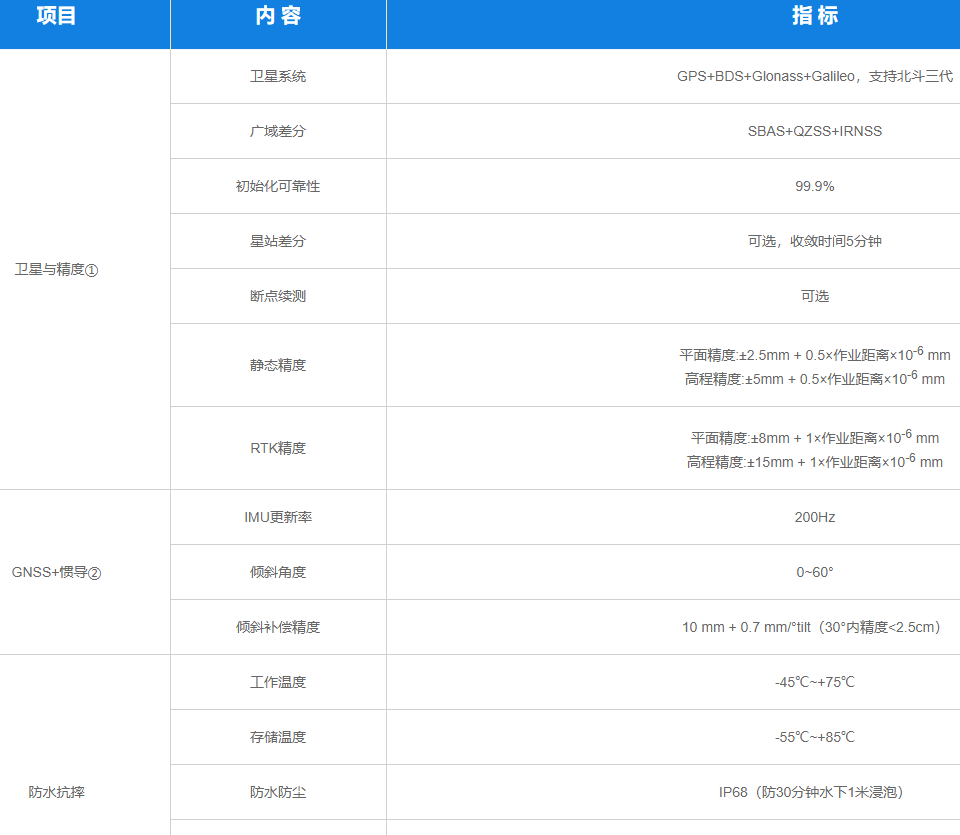Click the IP68 waterproof rating text
Image resolution: width=960 pixels, height=835 pixels.
point(734,792)
